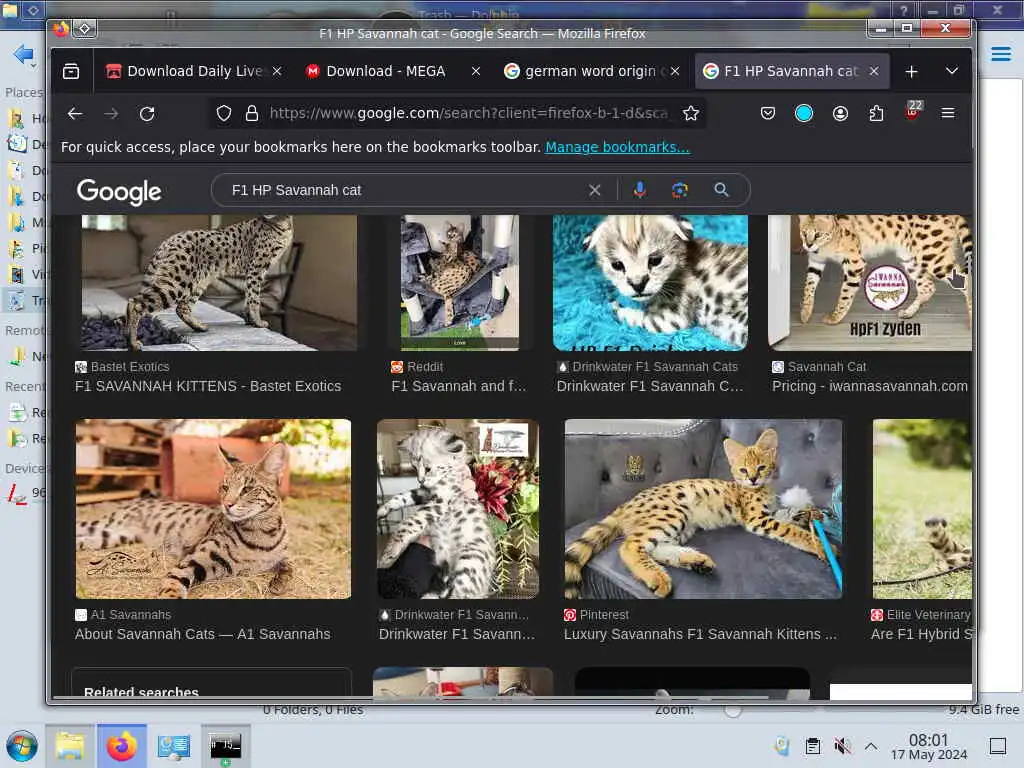Open Luxury Savannahs F1 Savannah Kittens link
1024x768 pixels.
click(700, 634)
